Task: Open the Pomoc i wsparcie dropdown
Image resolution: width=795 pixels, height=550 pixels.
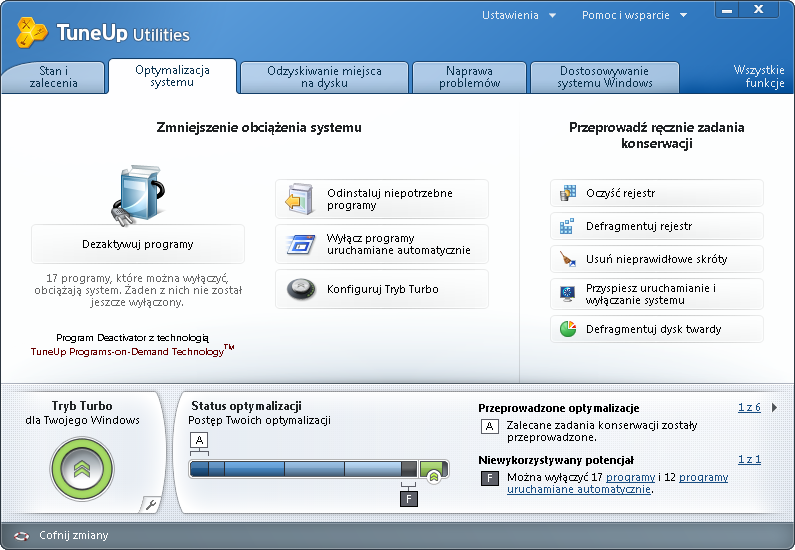Action: pos(634,15)
